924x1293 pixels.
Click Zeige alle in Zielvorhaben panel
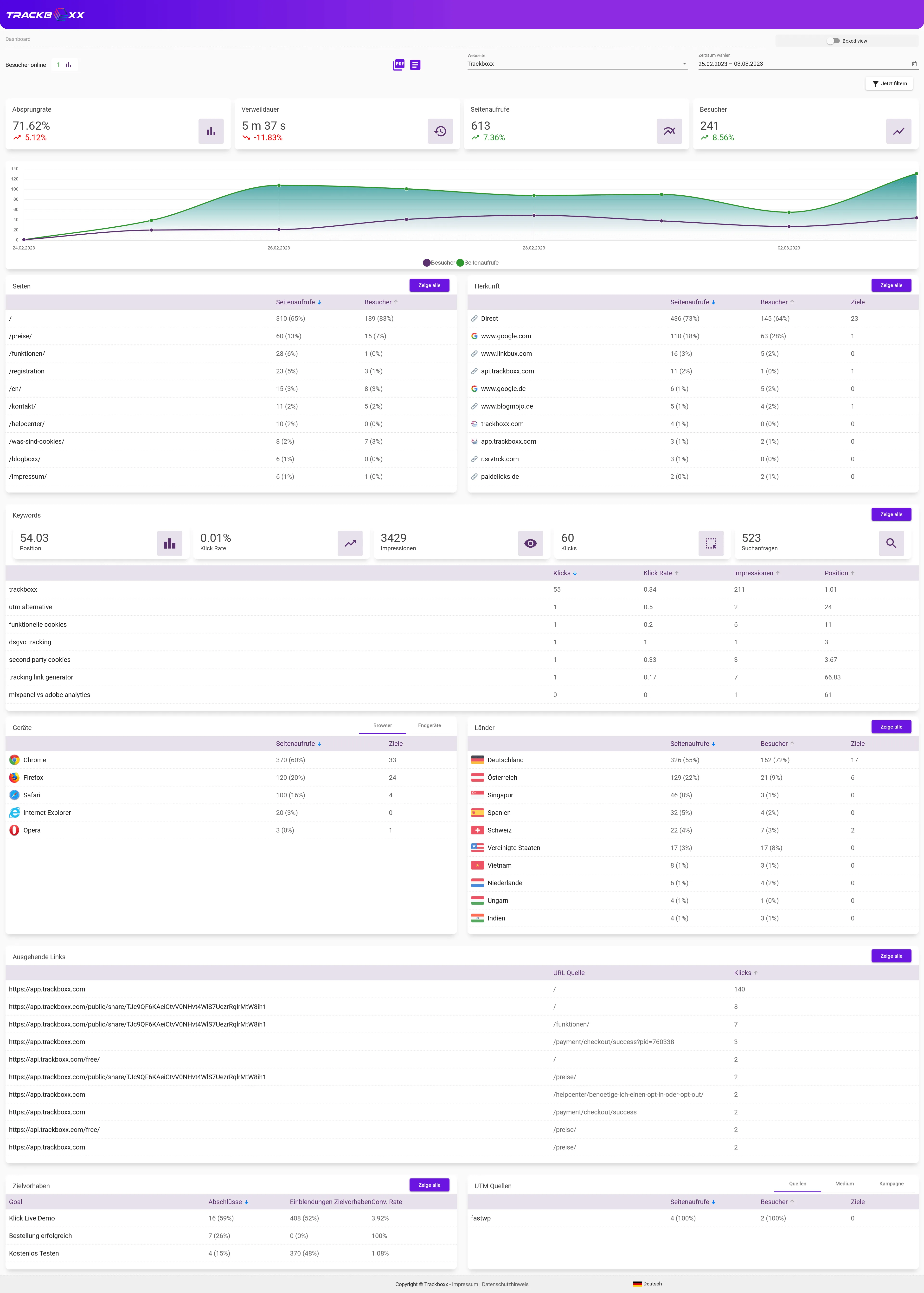click(x=429, y=1185)
